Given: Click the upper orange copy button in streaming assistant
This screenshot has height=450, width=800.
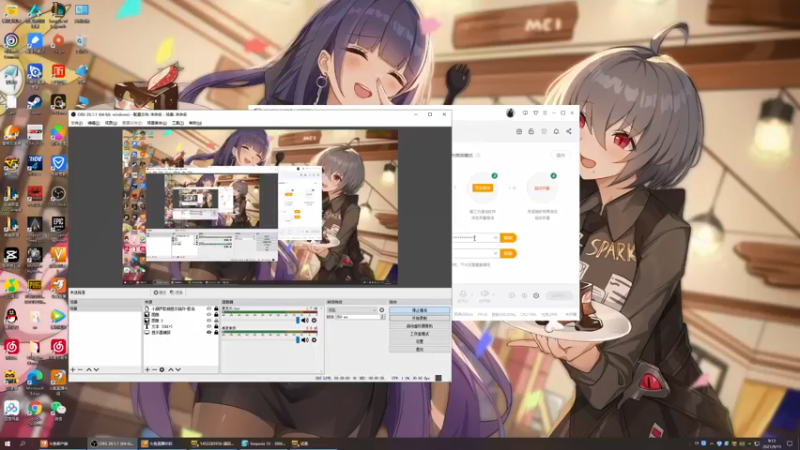Looking at the screenshot, I should coord(508,238).
